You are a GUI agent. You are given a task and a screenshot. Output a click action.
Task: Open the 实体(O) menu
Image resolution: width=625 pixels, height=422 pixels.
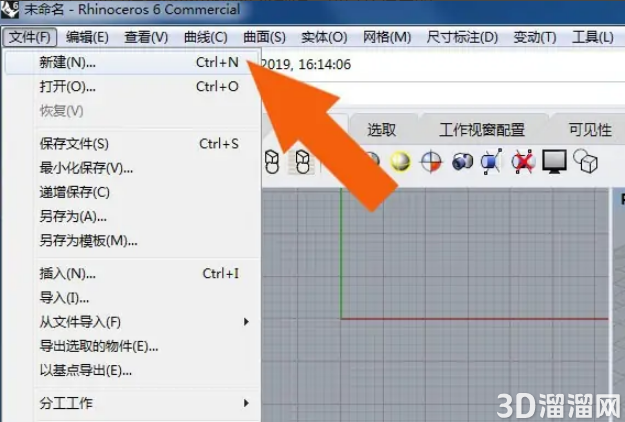click(x=324, y=37)
